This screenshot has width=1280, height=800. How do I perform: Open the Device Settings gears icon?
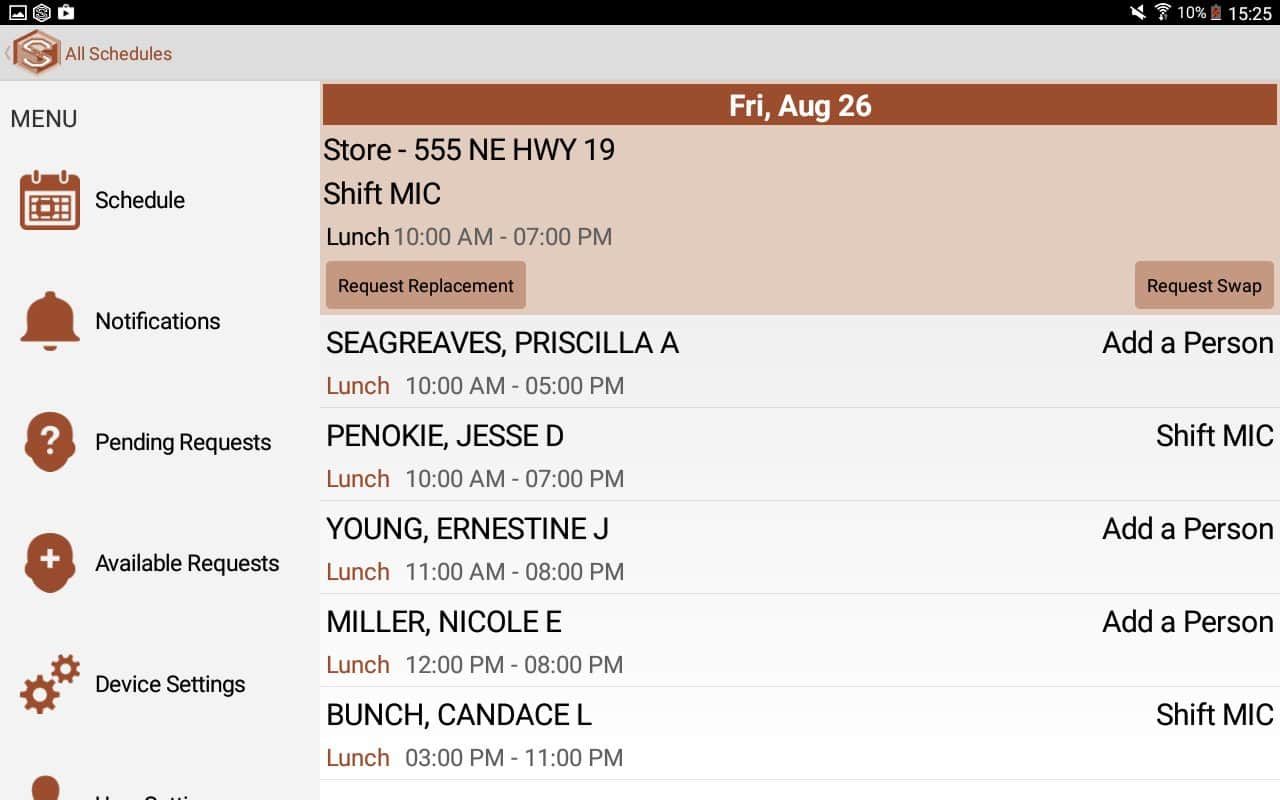pyautogui.click(x=50, y=684)
